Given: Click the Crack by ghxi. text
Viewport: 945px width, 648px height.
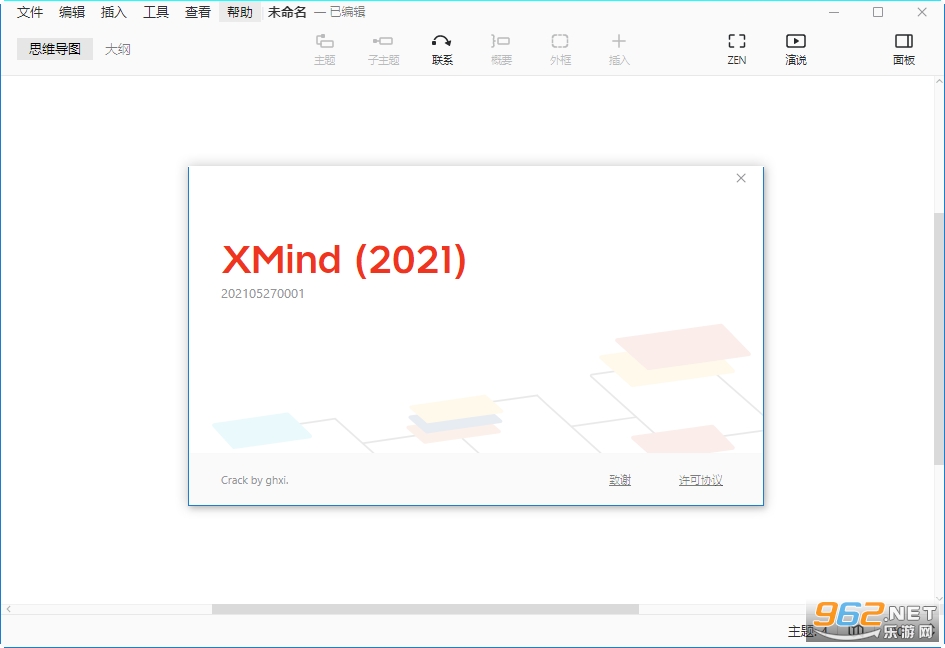Looking at the screenshot, I should 254,480.
